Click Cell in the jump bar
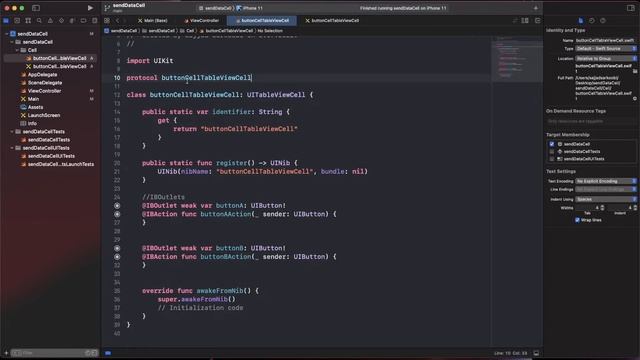Image resolution: width=640 pixels, height=360 pixels. (x=188, y=31)
